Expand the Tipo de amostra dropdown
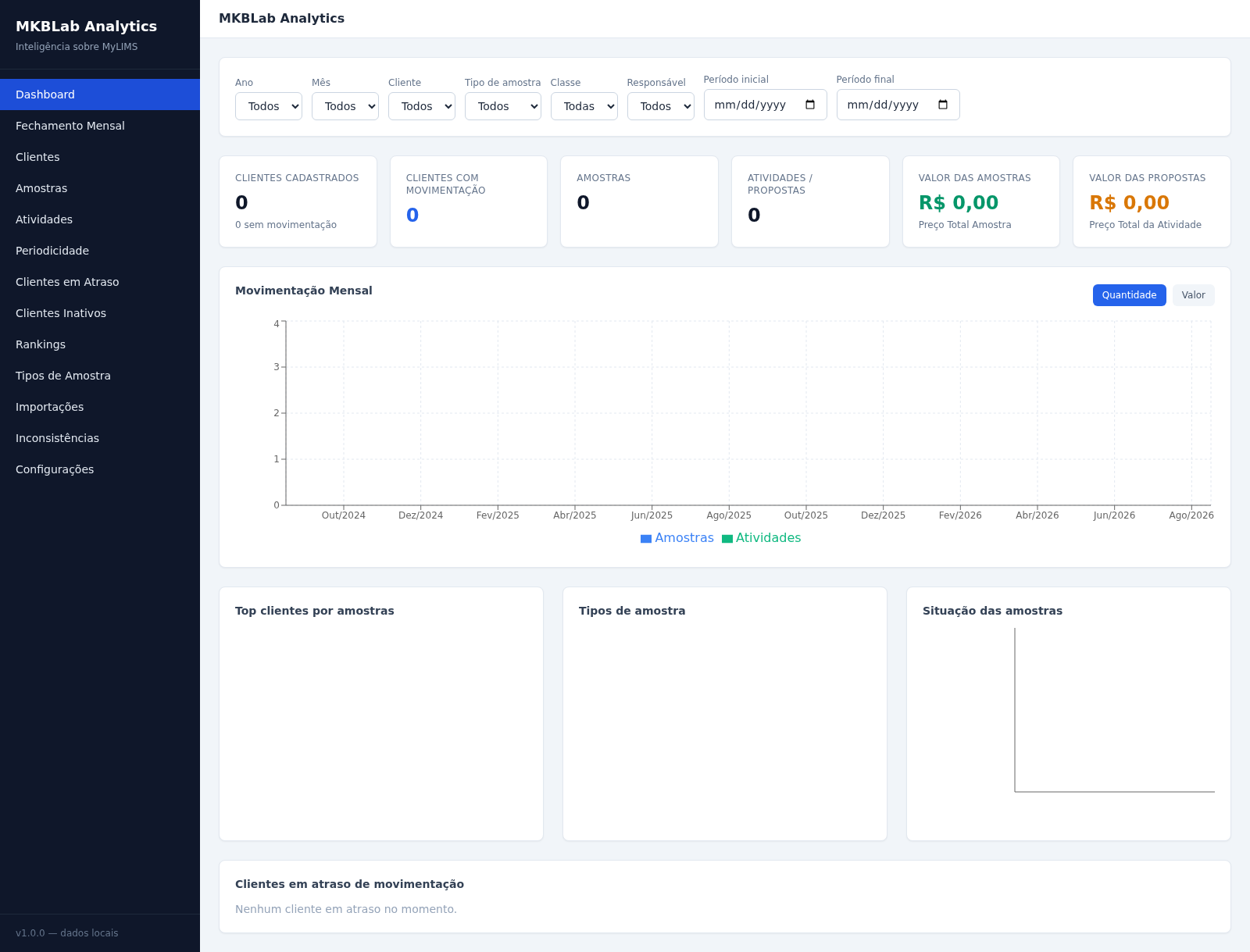The image size is (1250, 952). click(x=503, y=106)
